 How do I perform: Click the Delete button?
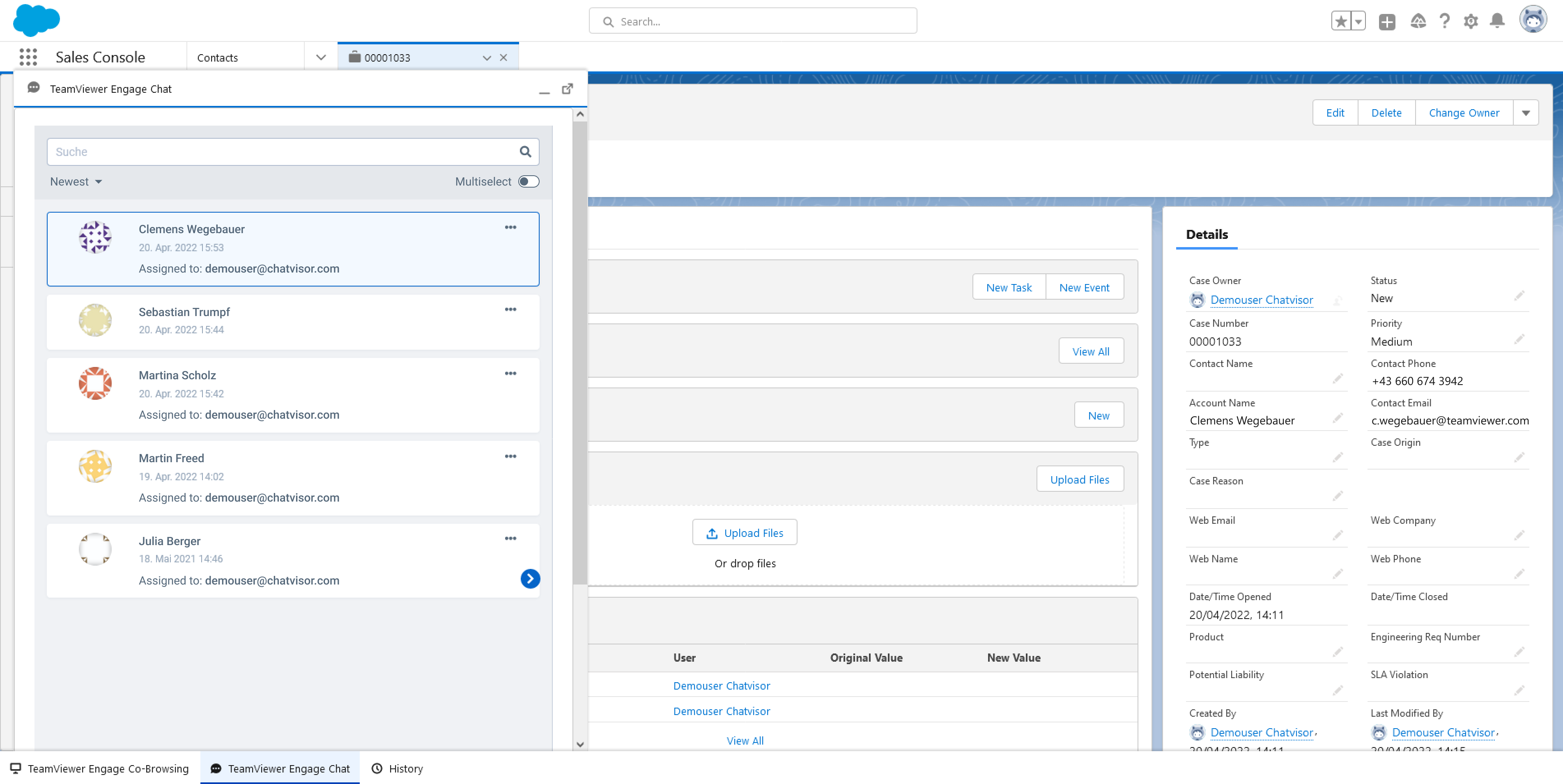1386,113
